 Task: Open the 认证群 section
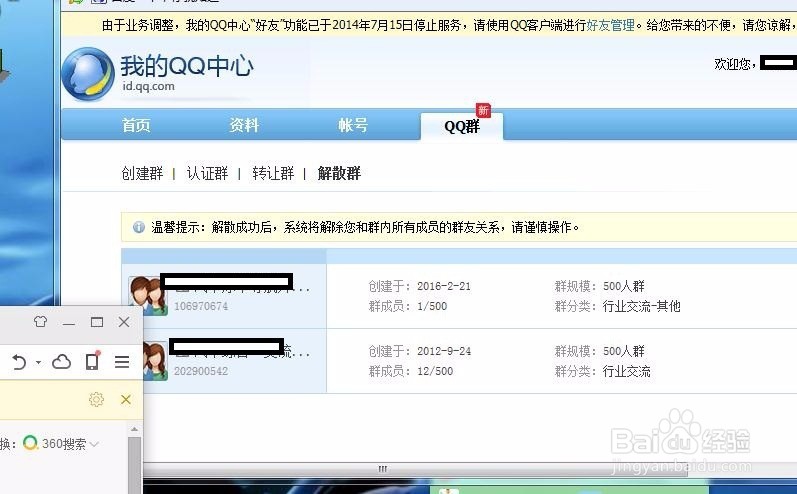coord(207,173)
